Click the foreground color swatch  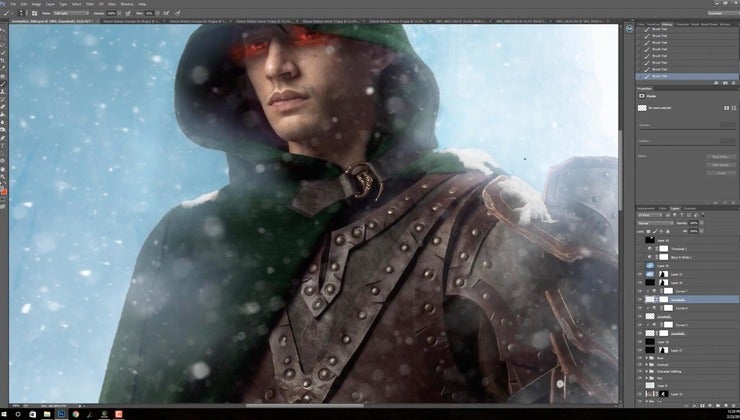tap(3, 191)
